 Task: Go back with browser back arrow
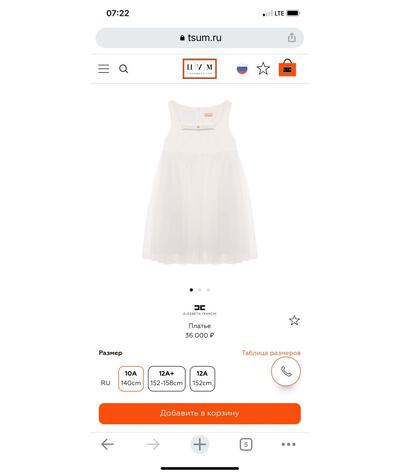tap(107, 444)
